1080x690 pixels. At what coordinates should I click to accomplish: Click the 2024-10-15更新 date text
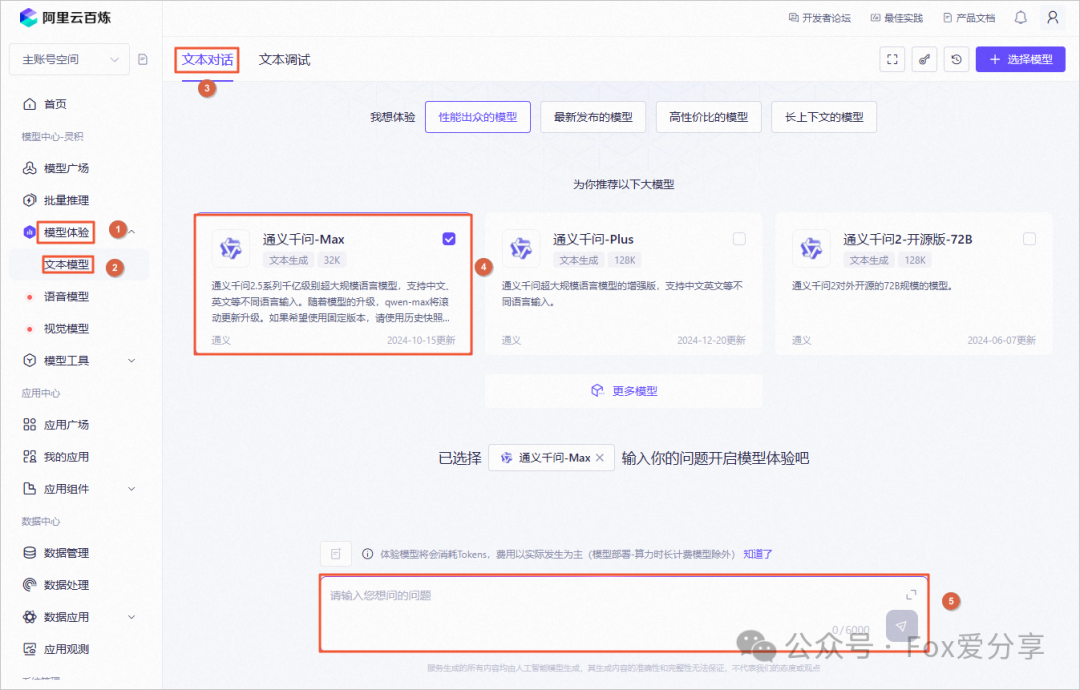421,340
